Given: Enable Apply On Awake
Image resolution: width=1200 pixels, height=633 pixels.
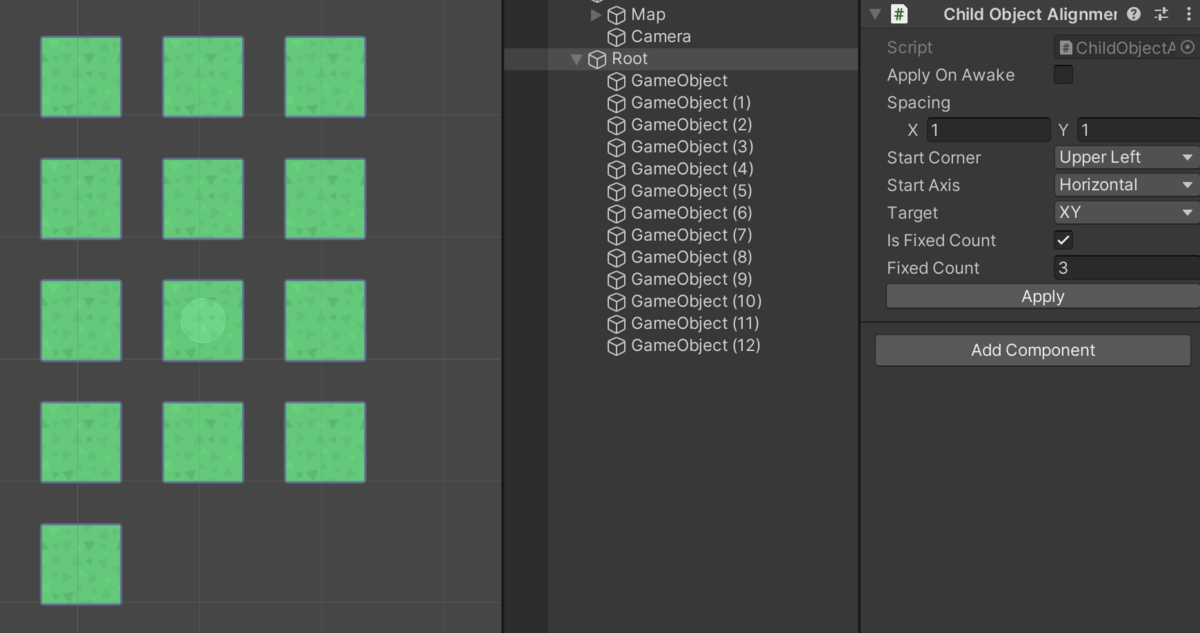Looking at the screenshot, I should pos(1063,74).
